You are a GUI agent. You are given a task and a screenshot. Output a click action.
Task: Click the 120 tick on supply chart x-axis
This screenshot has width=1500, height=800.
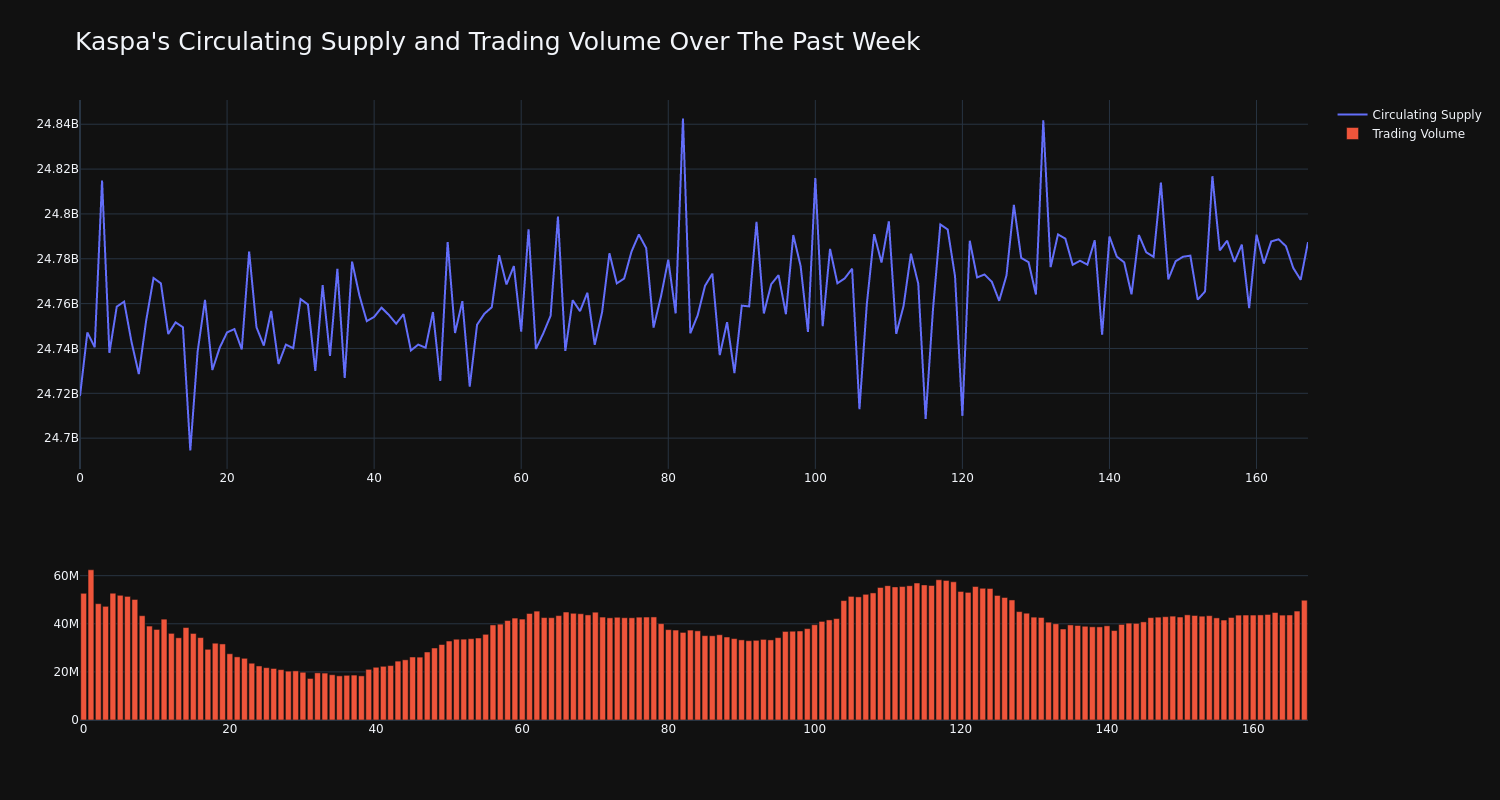click(x=962, y=478)
